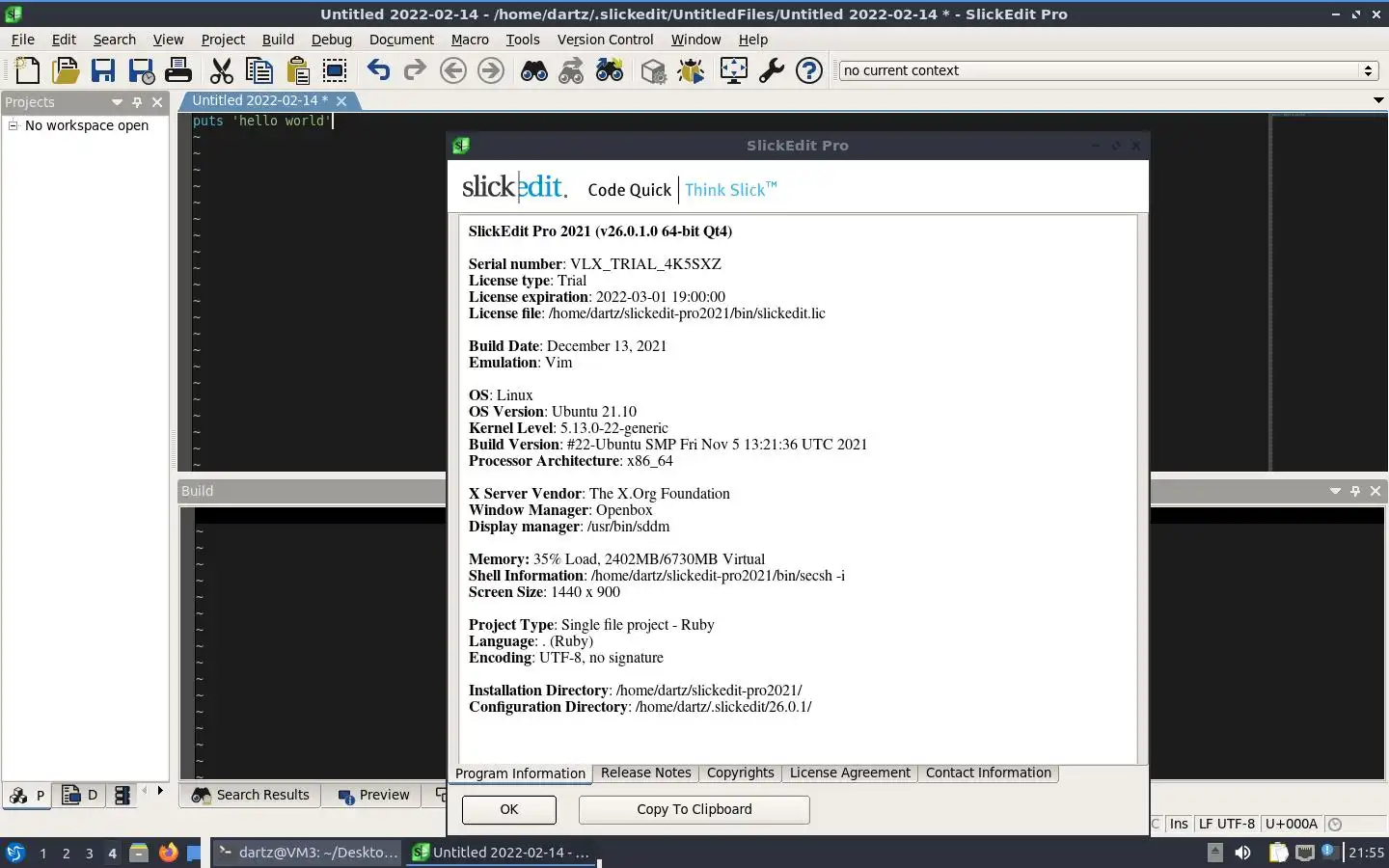The width and height of the screenshot is (1389, 868).
Task: Switch to the License Agreement tab
Action: pyautogui.click(x=850, y=773)
